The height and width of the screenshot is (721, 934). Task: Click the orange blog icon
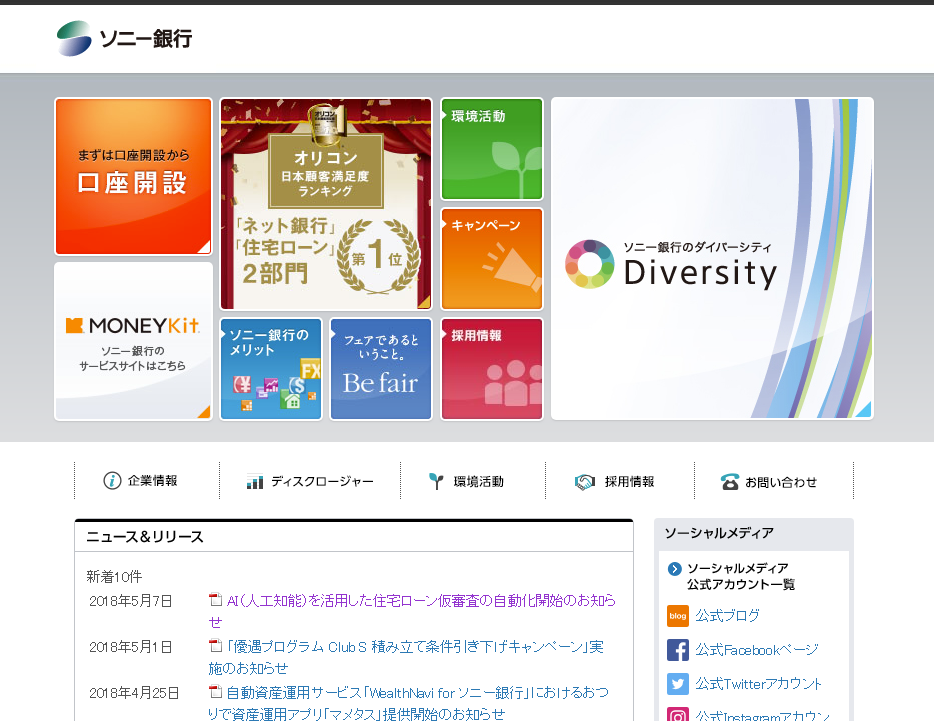[678, 616]
